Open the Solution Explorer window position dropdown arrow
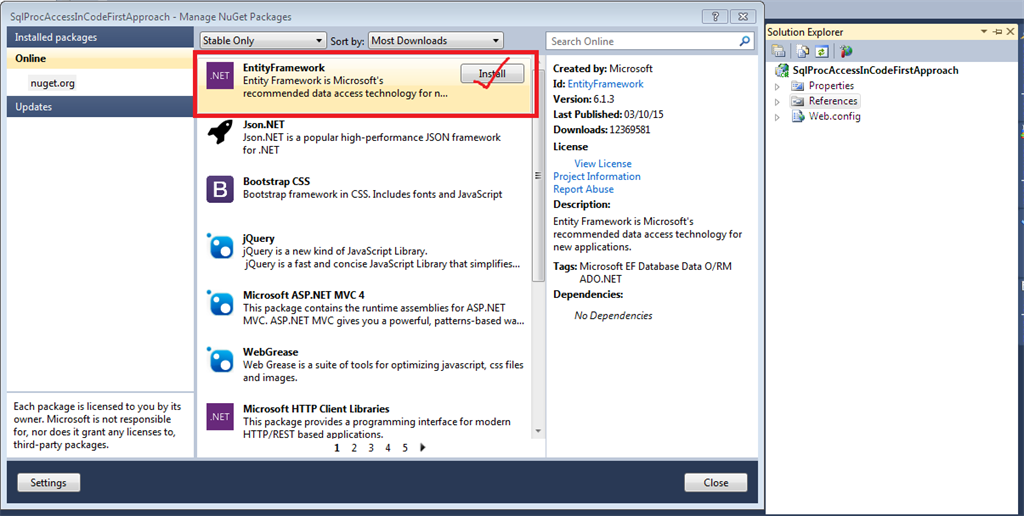Image resolution: width=1024 pixels, height=516 pixels. [984, 32]
